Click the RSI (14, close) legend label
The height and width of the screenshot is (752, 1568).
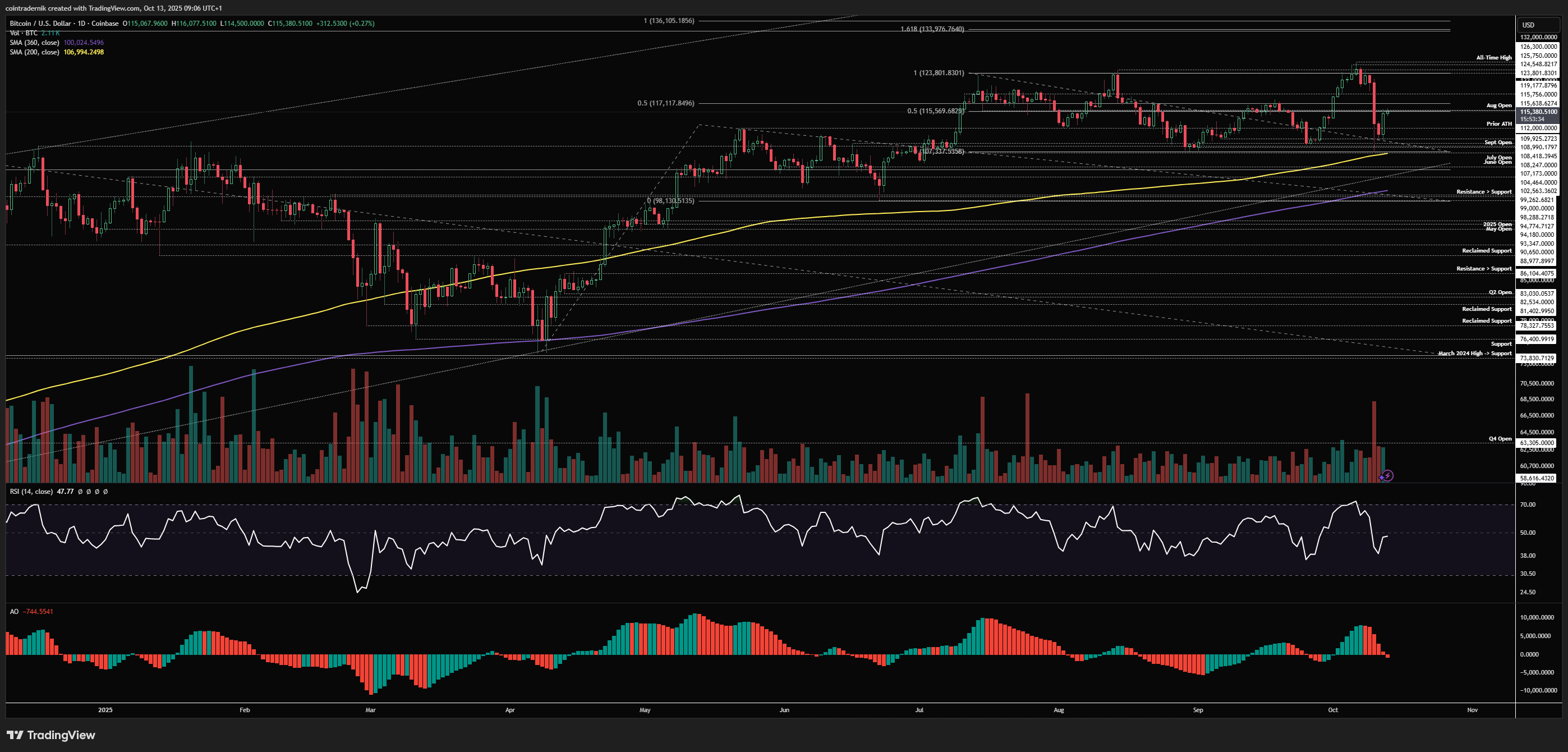(31, 492)
